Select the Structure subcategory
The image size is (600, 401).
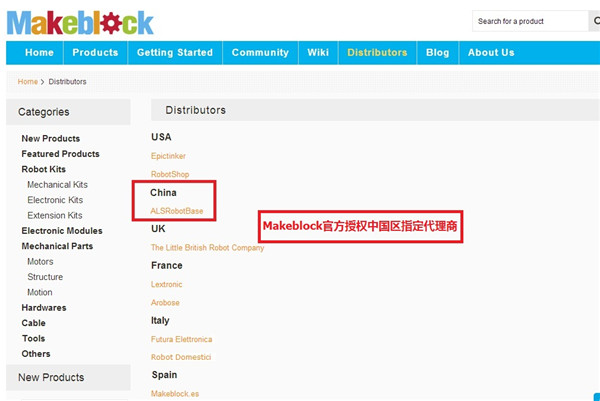45,277
